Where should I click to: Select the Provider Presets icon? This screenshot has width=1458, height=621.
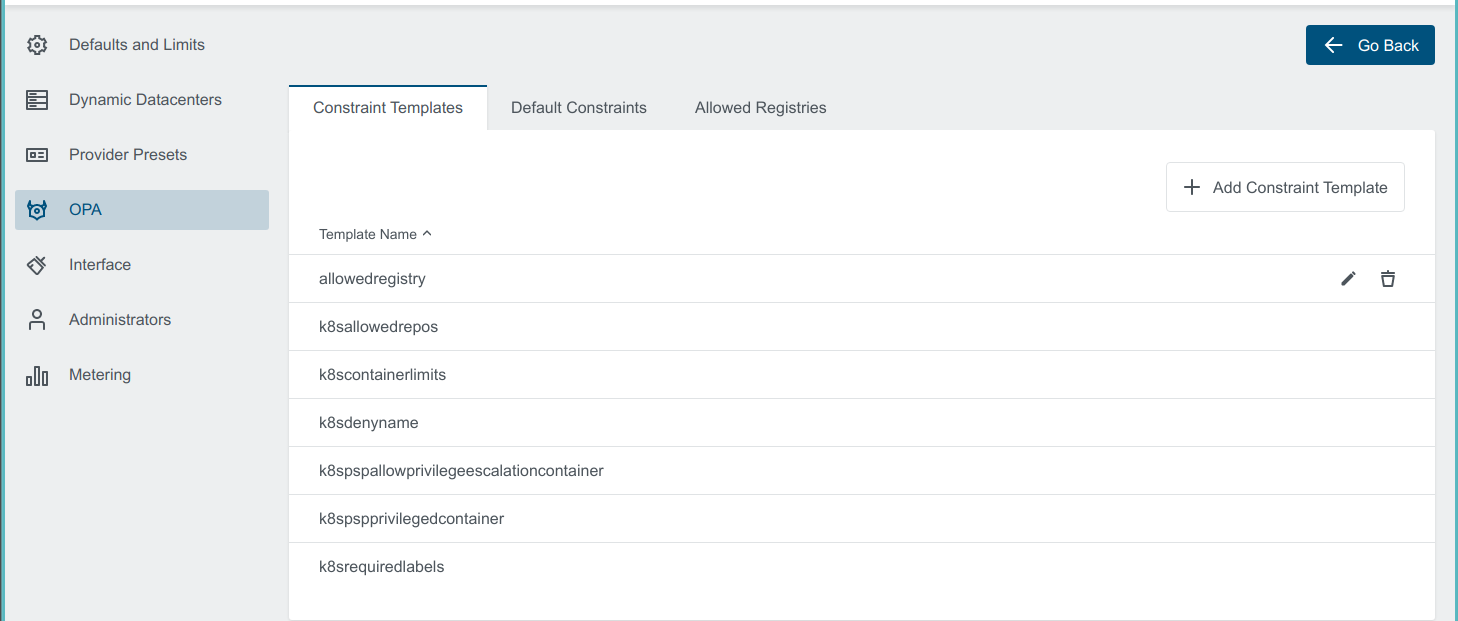click(x=37, y=154)
